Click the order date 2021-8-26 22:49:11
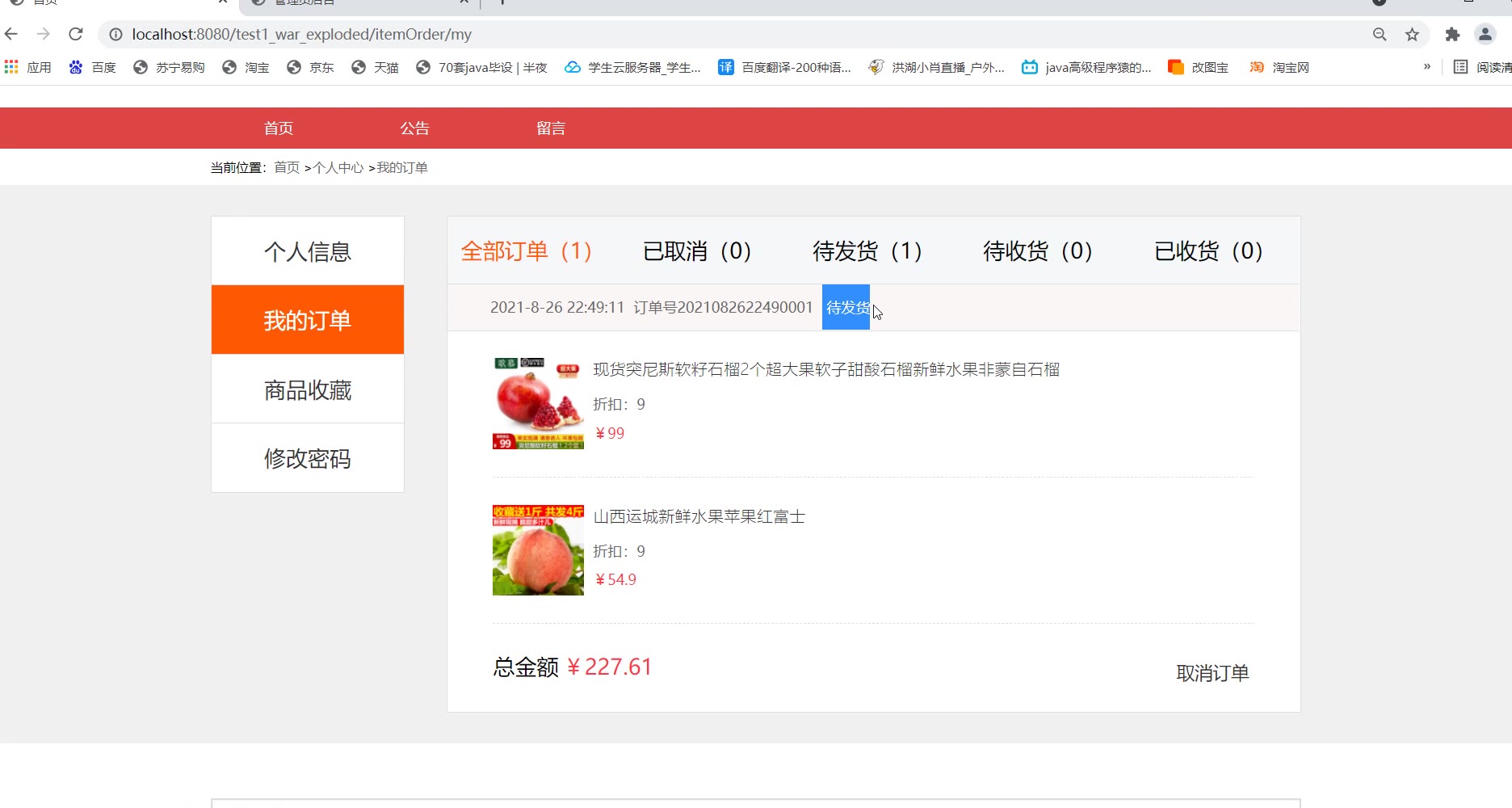 (x=557, y=307)
